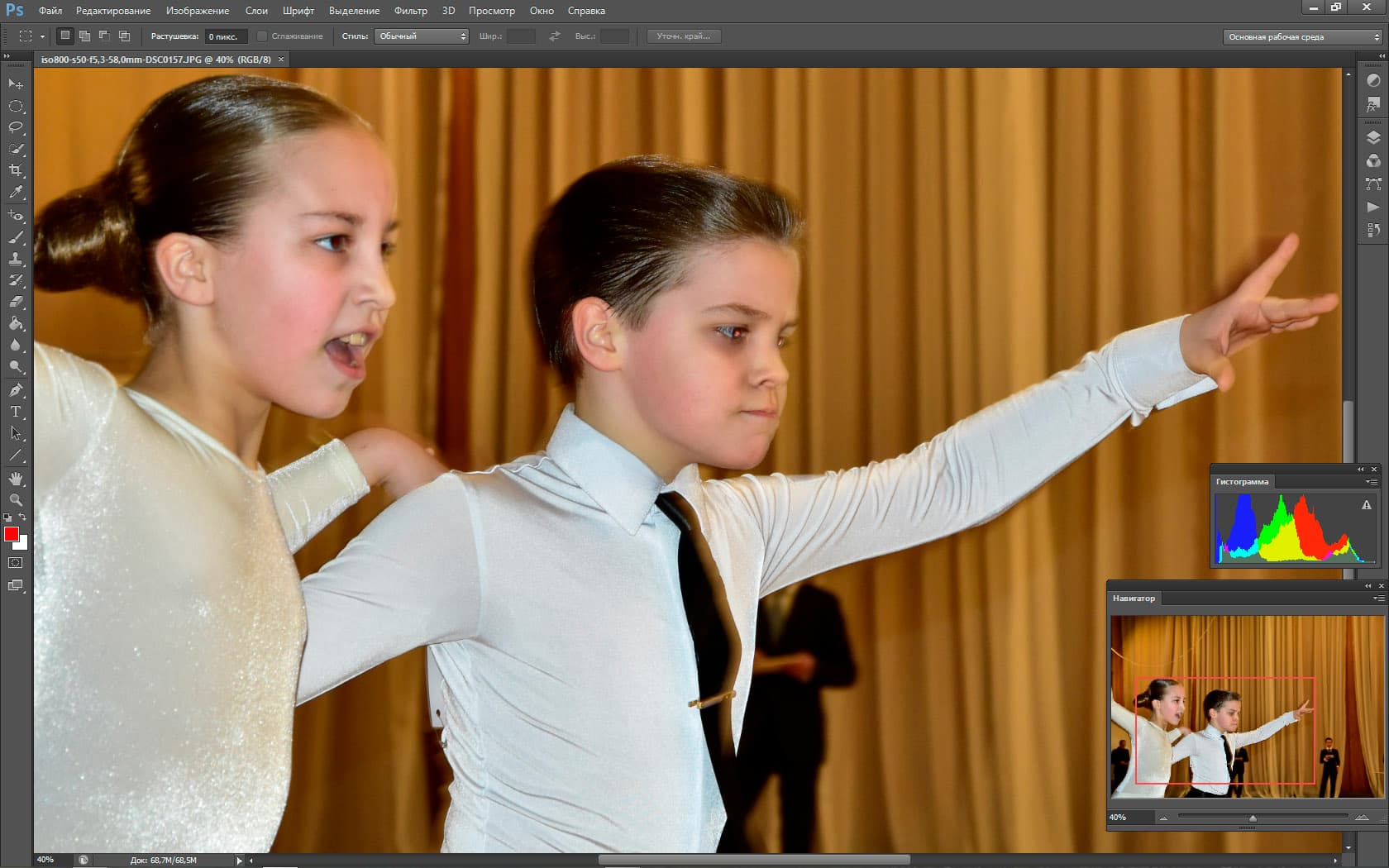Toggle Quick Mask mode
1389x868 pixels.
[x=16, y=563]
